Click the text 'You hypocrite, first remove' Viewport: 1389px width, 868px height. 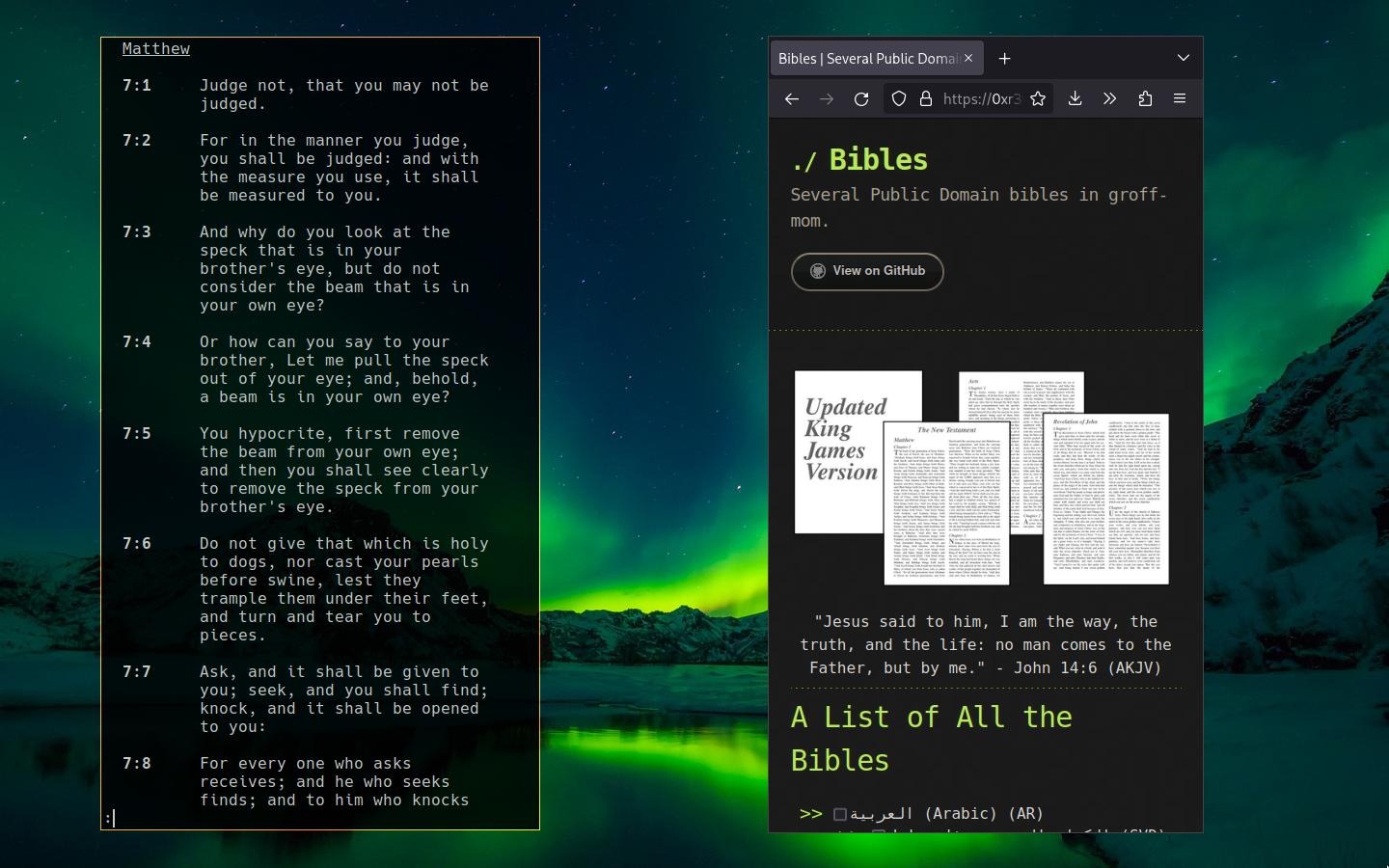point(330,433)
